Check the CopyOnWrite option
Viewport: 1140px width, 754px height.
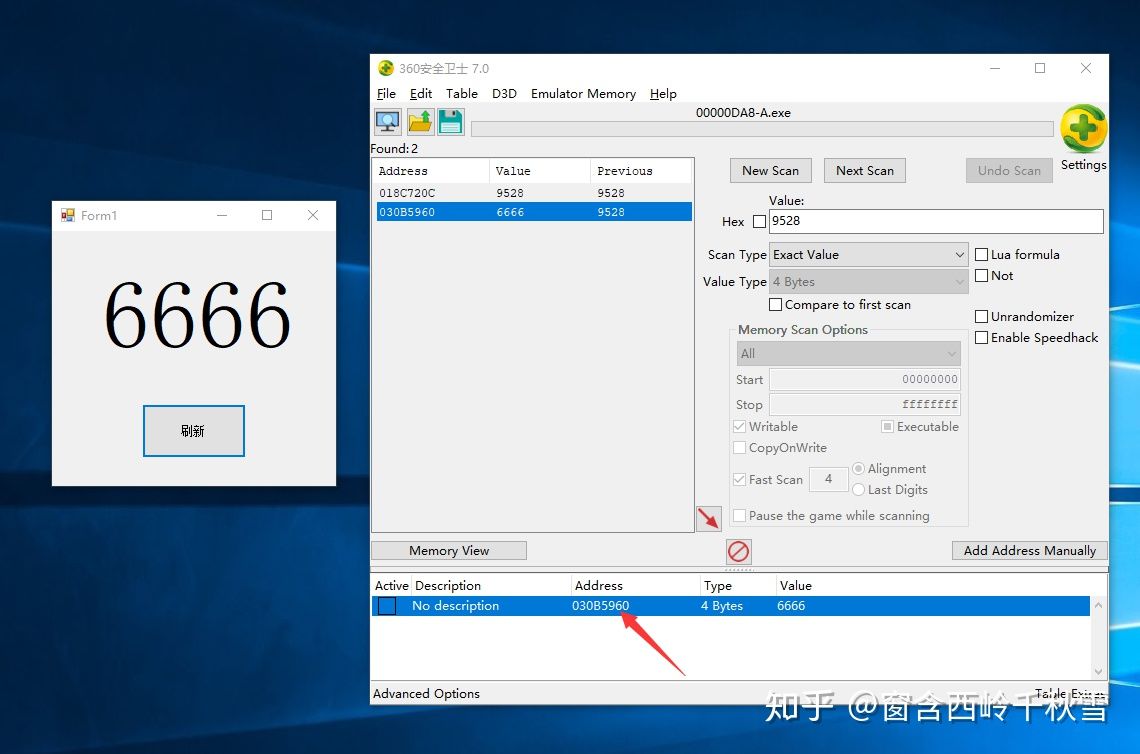point(739,447)
